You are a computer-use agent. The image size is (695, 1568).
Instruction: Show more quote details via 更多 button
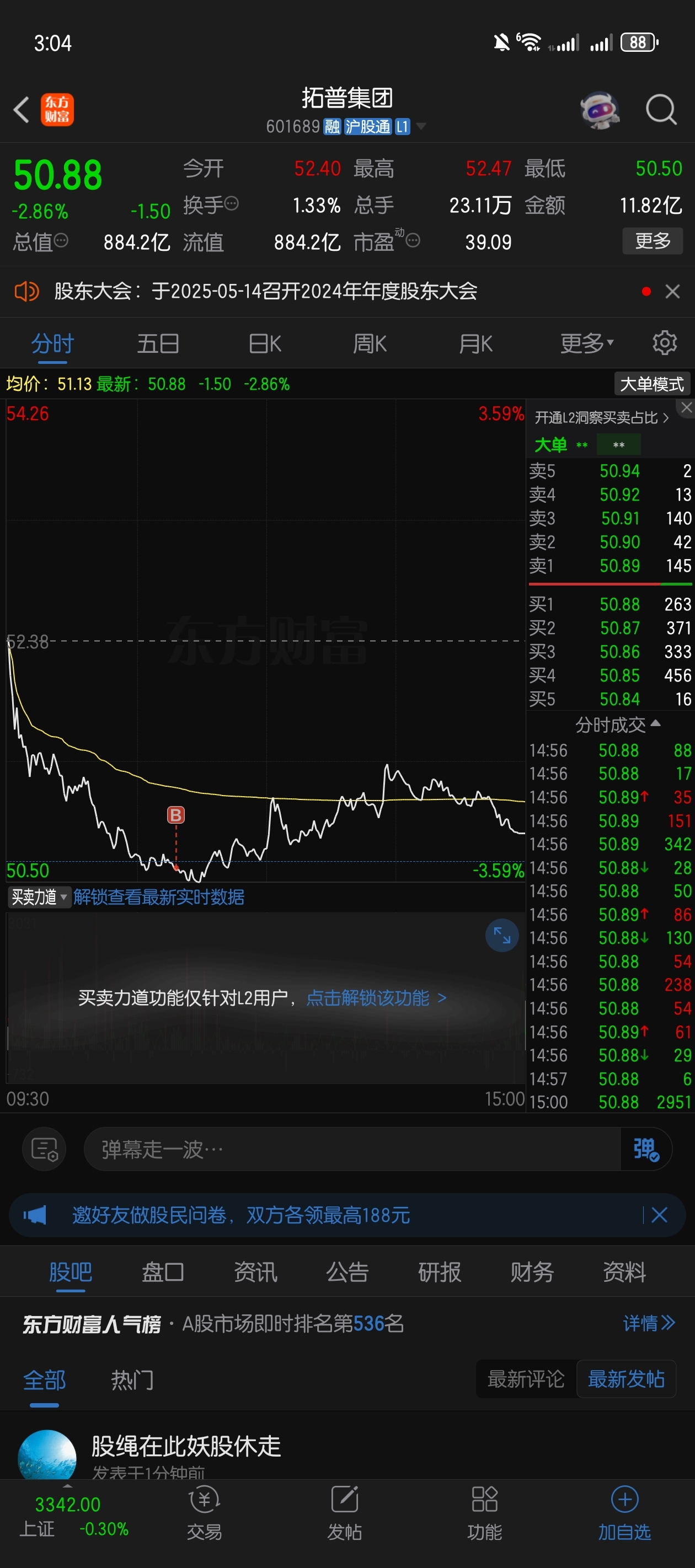(x=653, y=241)
